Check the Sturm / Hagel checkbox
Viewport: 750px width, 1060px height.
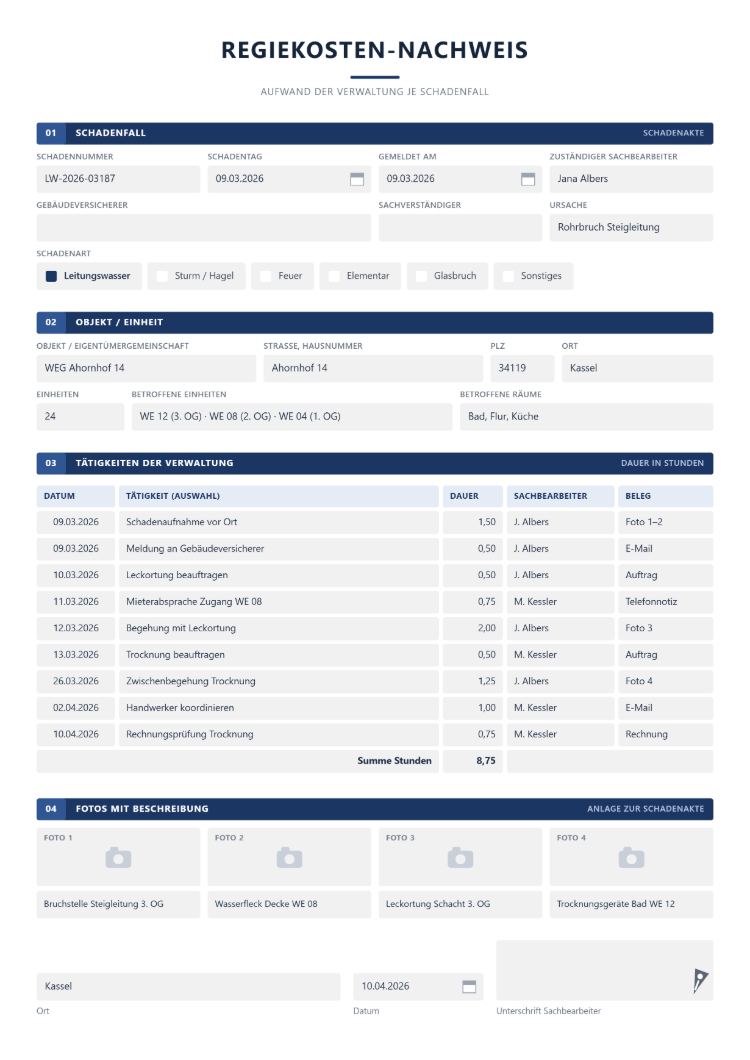[x=162, y=276]
